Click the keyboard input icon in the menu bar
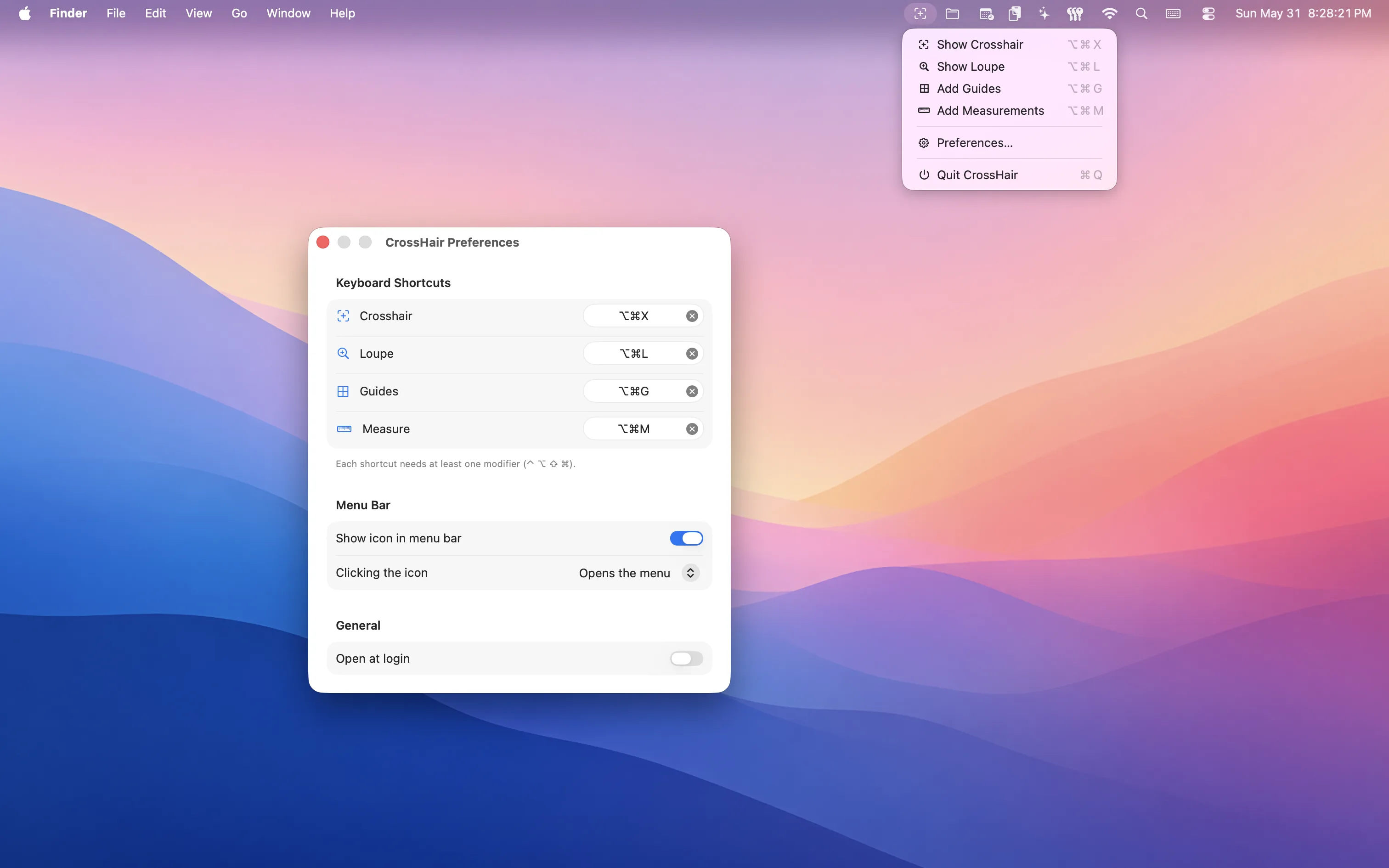 [x=1173, y=13]
